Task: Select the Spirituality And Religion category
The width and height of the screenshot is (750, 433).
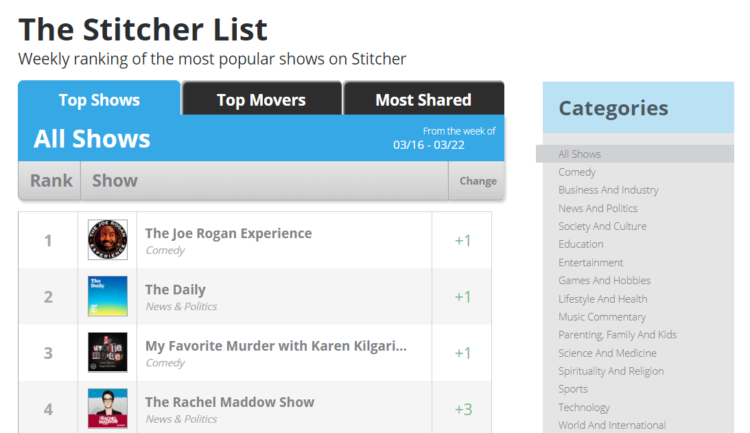Action: (x=611, y=371)
